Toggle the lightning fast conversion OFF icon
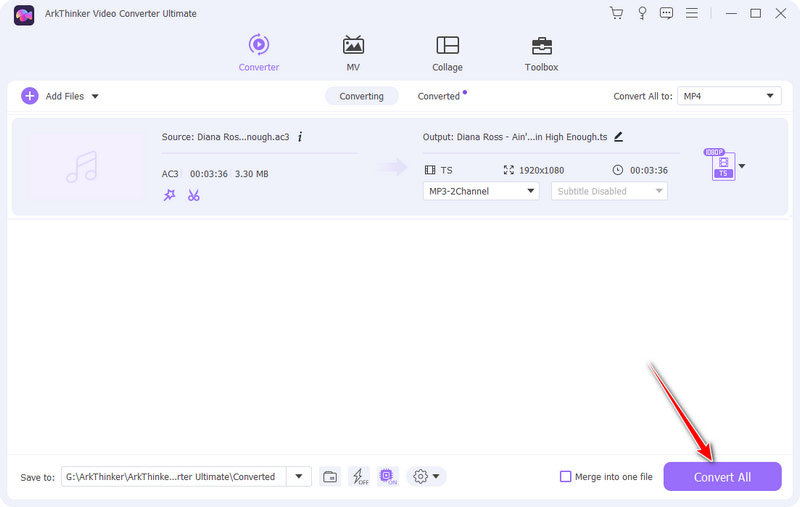Viewport: 800px width, 507px height. (360, 477)
